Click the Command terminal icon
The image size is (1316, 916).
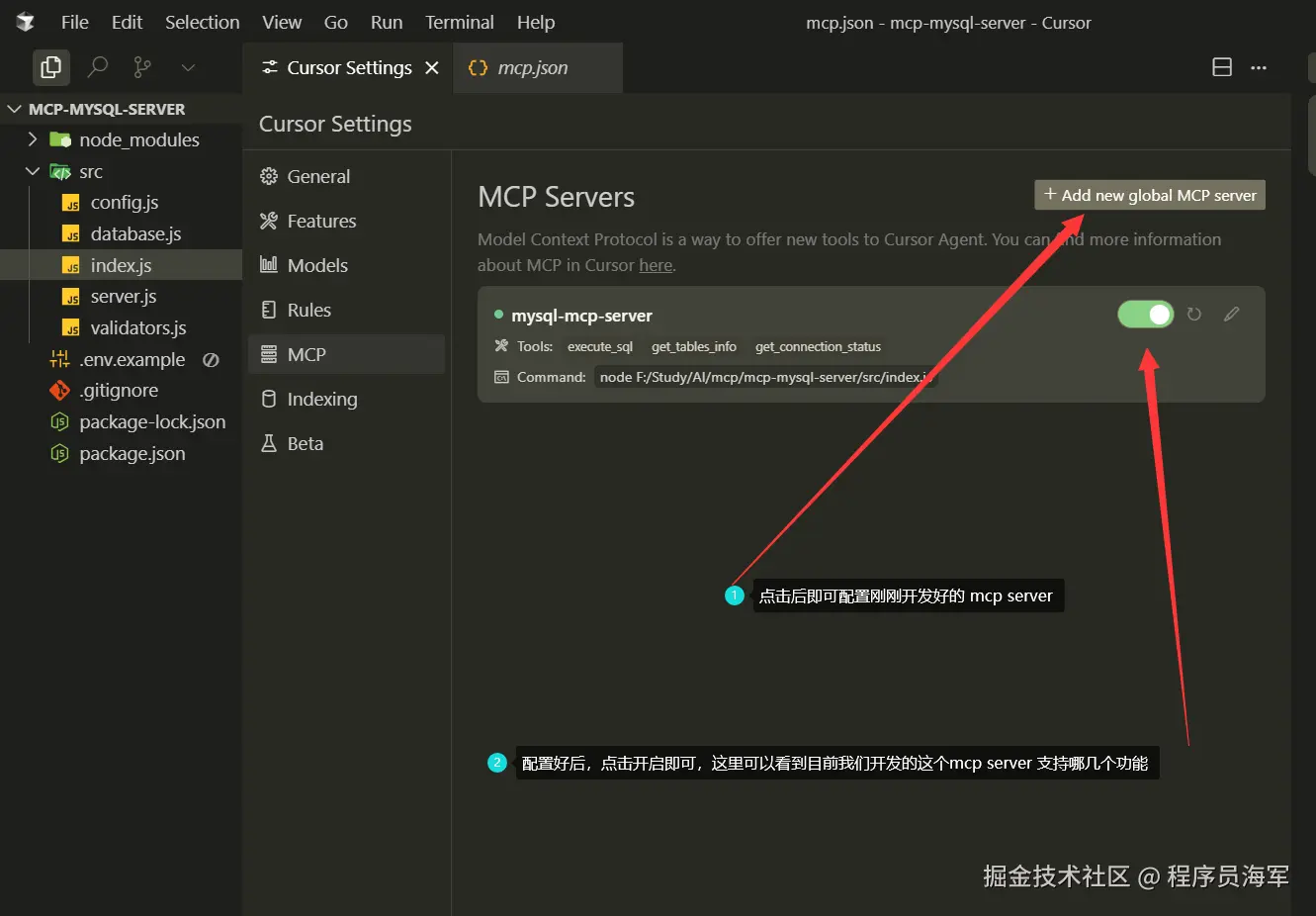tap(501, 377)
